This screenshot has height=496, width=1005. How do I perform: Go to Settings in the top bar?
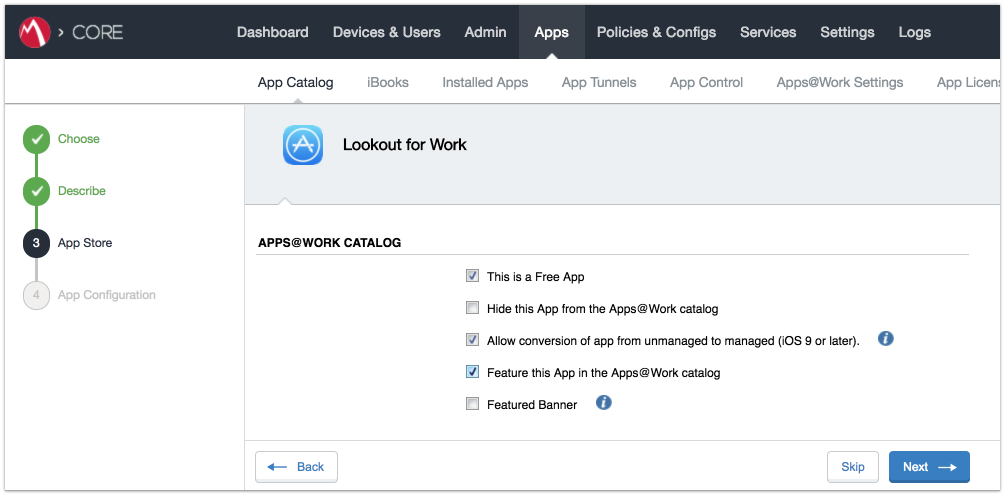pos(847,32)
